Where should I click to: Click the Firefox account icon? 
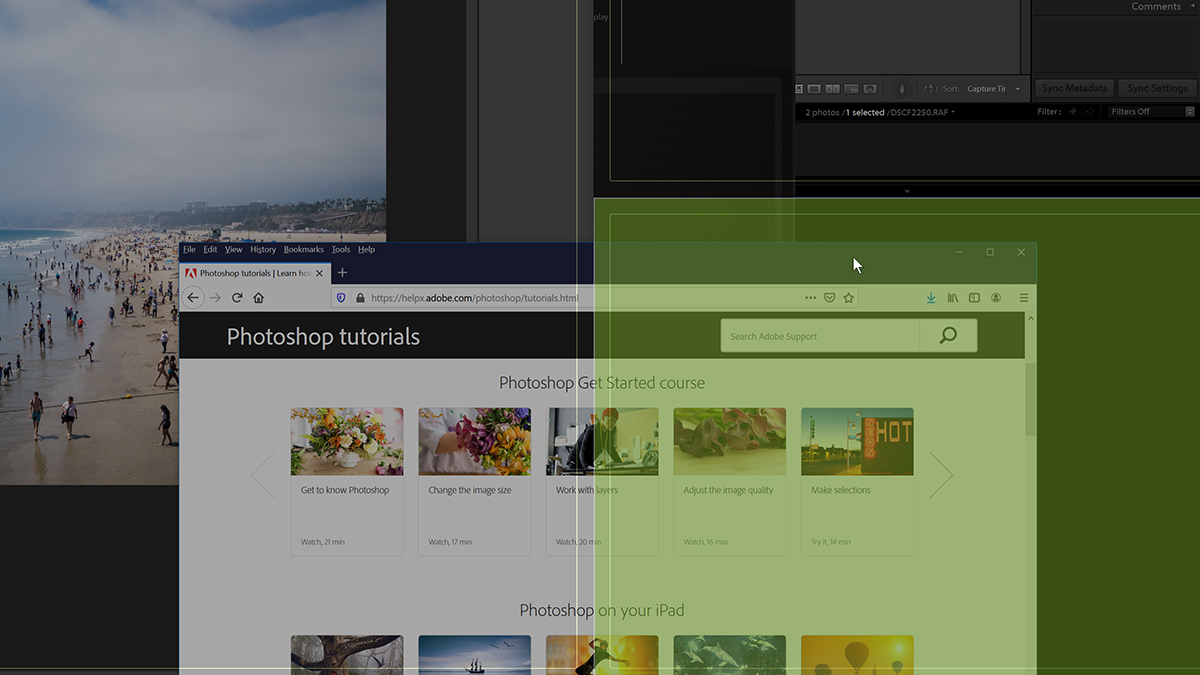coord(996,297)
